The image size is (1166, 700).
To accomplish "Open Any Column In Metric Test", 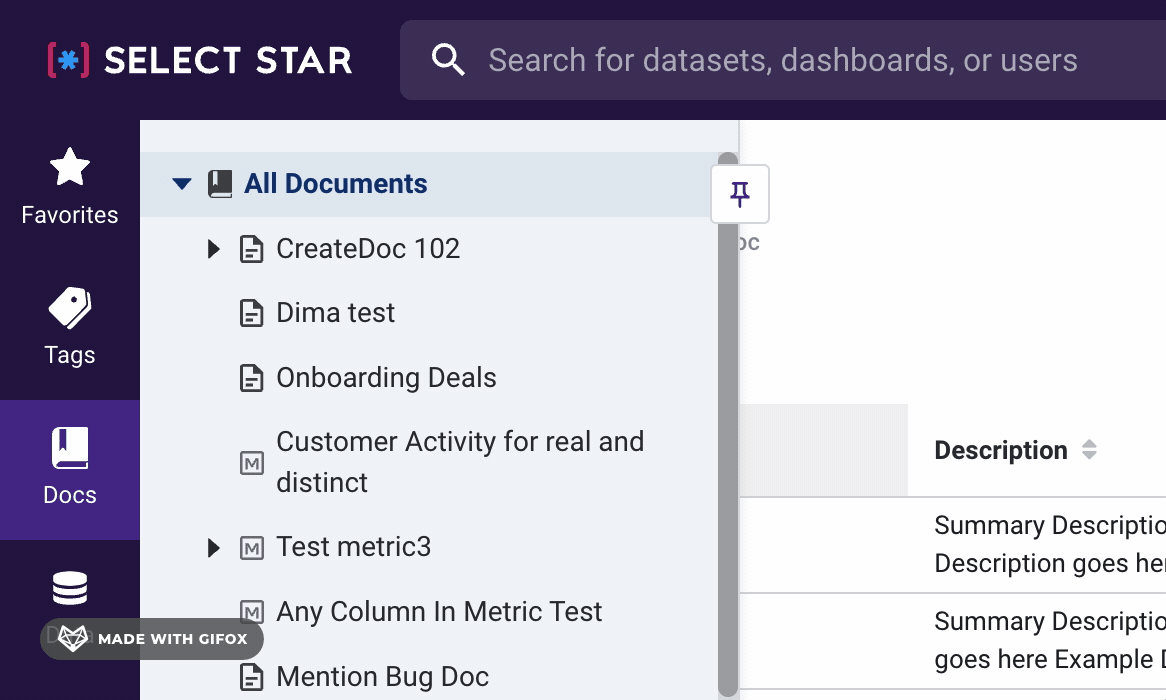I will (x=439, y=612).
